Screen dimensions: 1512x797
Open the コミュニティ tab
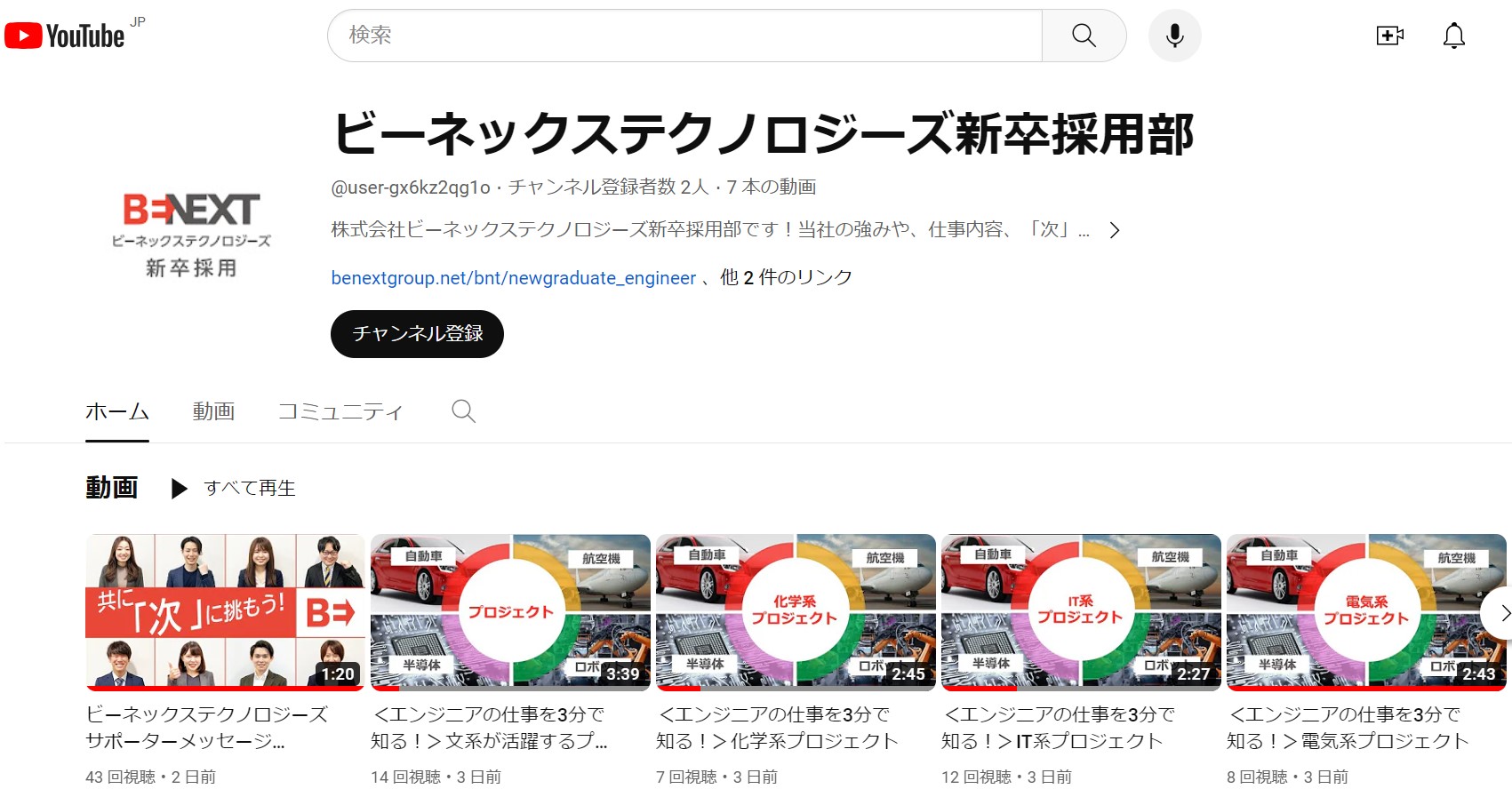pyautogui.click(x=340, y=411)
